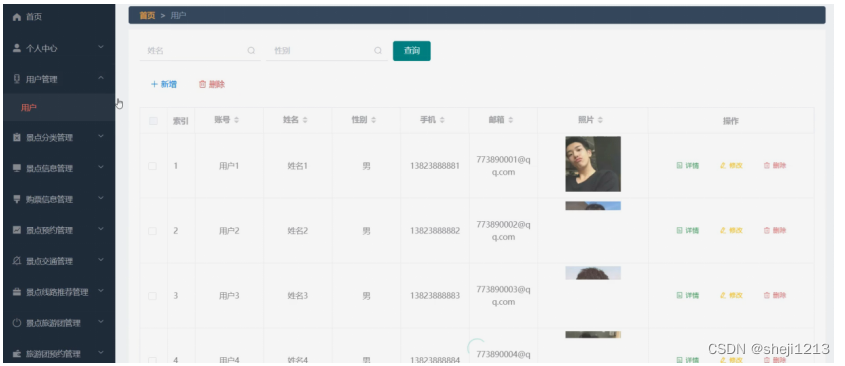Click 修改 for row 用户1
The height and width of the screenshot is (366, 845).
tap(731, 166)
